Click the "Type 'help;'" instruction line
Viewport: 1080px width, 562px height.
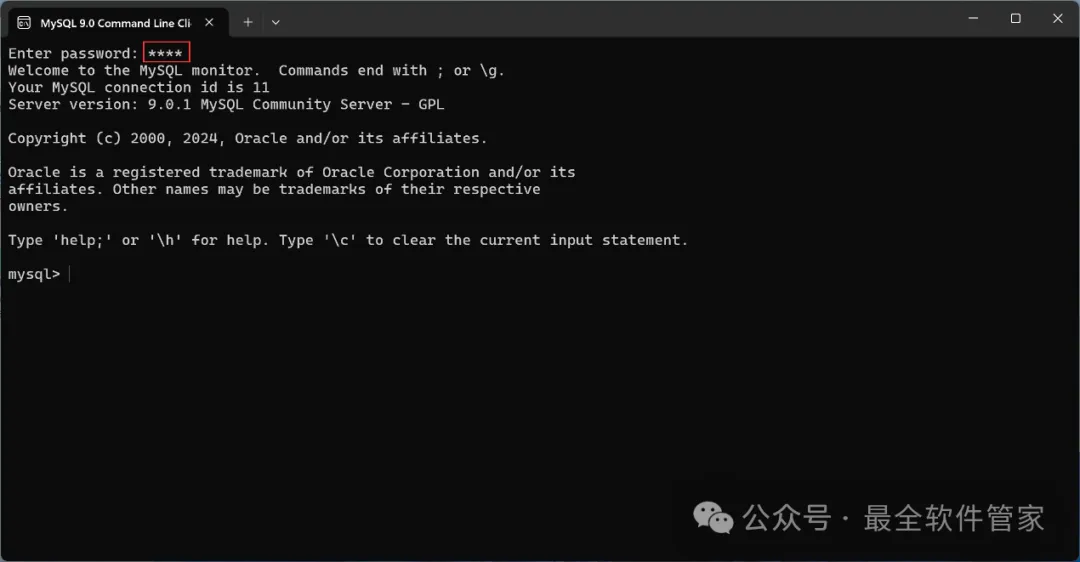(348, 240)
